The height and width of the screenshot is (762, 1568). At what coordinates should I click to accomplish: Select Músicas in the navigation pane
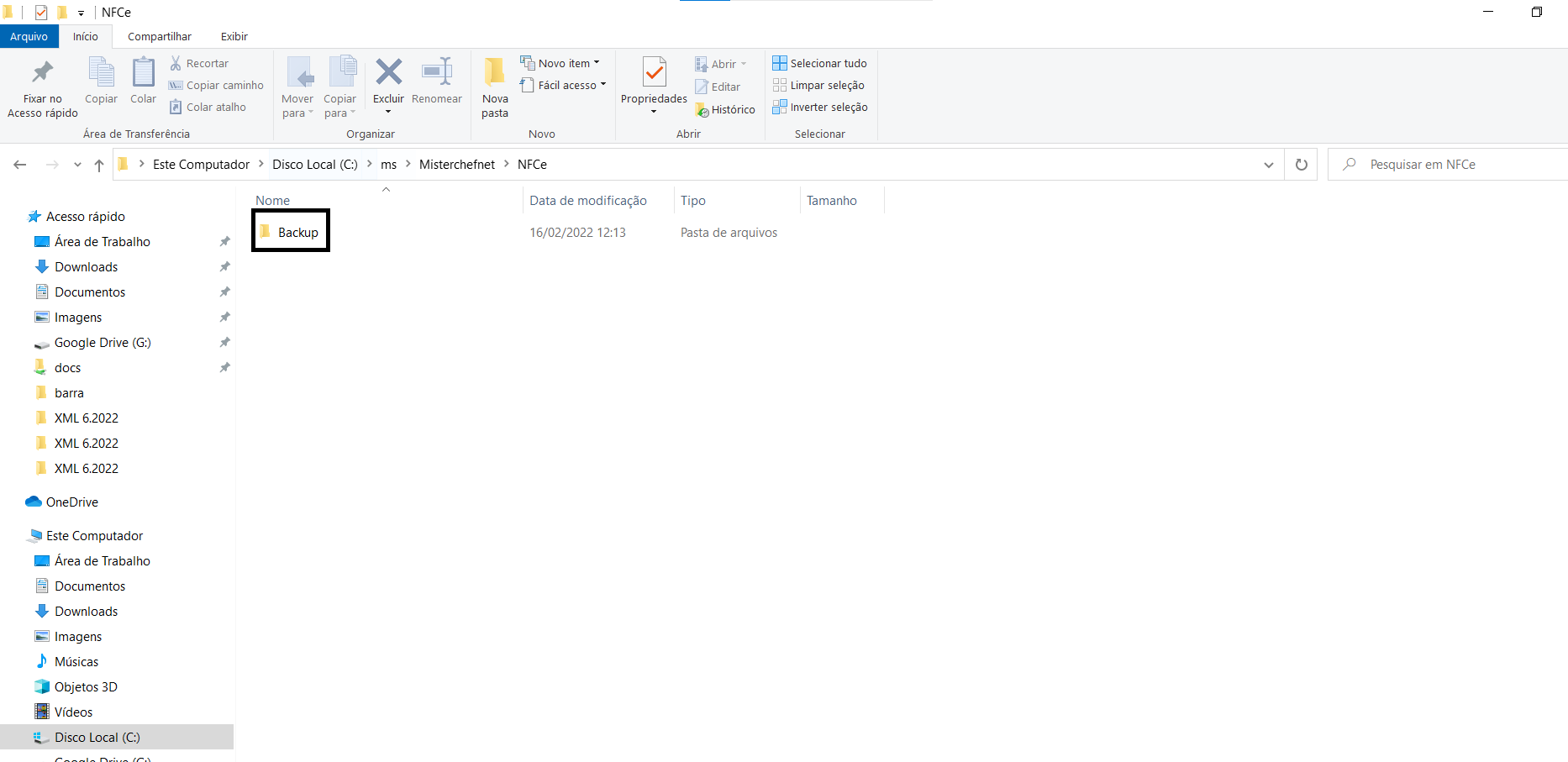pos(66,661)
